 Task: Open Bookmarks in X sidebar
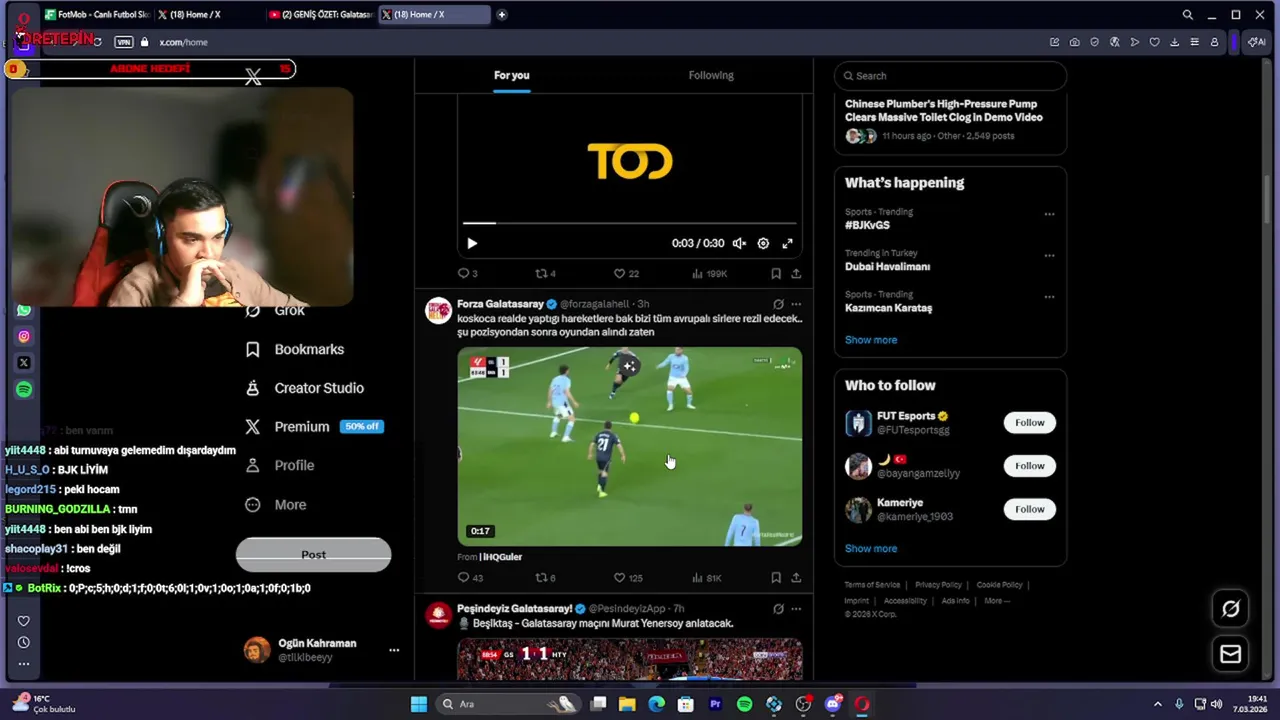coord(295,349)
